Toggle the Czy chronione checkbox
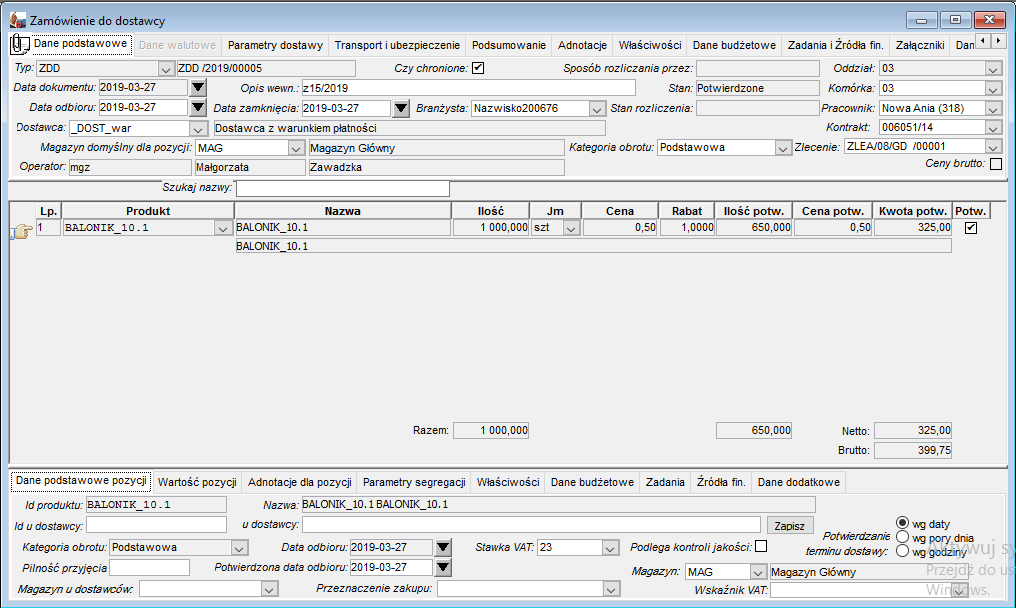Image resolution: width=1016 pixels, height=608 pixels. 478,68
